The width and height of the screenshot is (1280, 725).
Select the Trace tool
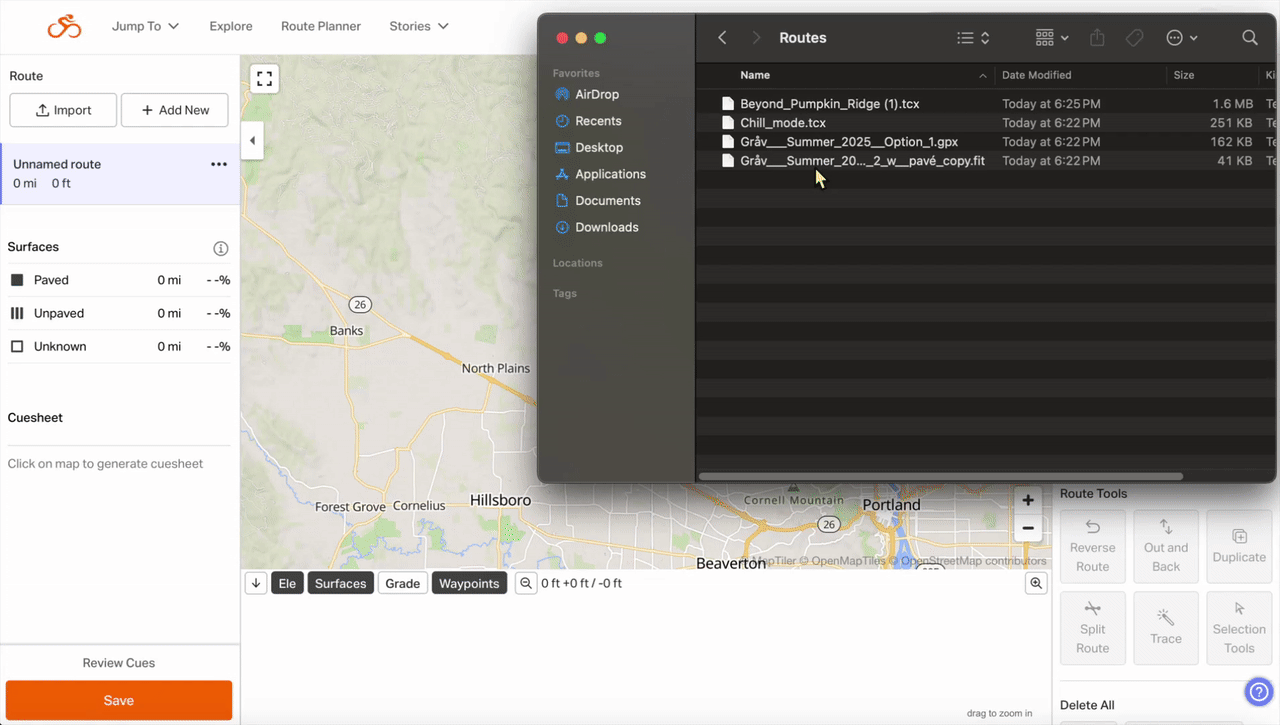point(1166,628)
